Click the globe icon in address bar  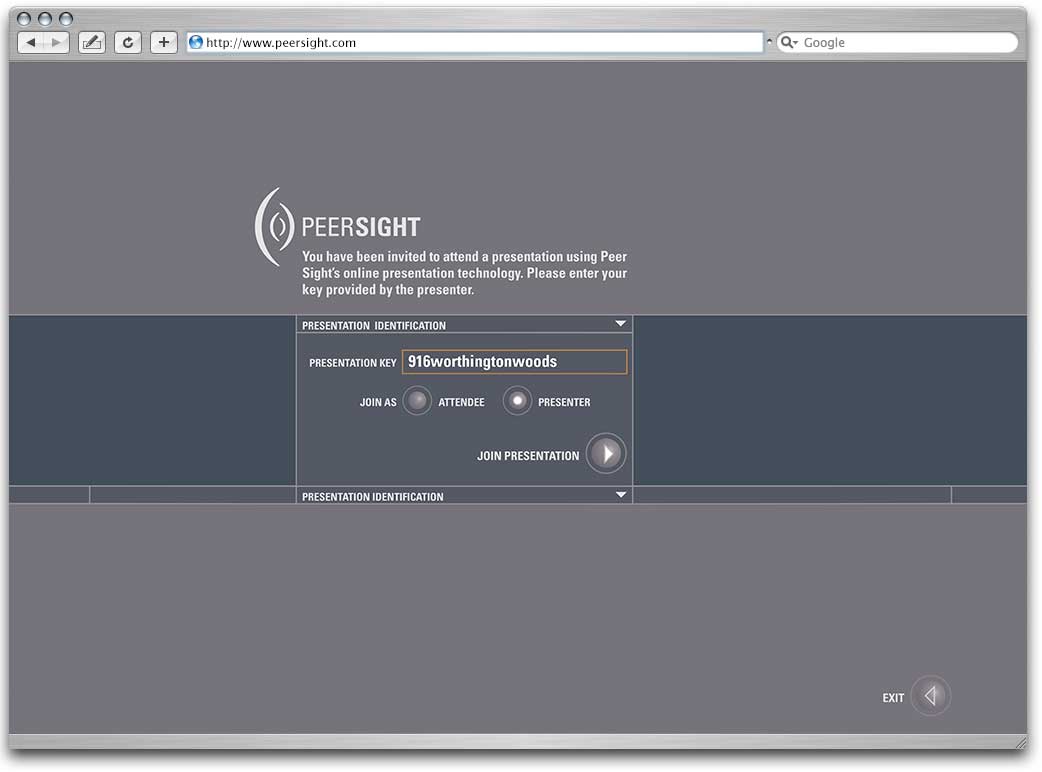click(196, 43)
